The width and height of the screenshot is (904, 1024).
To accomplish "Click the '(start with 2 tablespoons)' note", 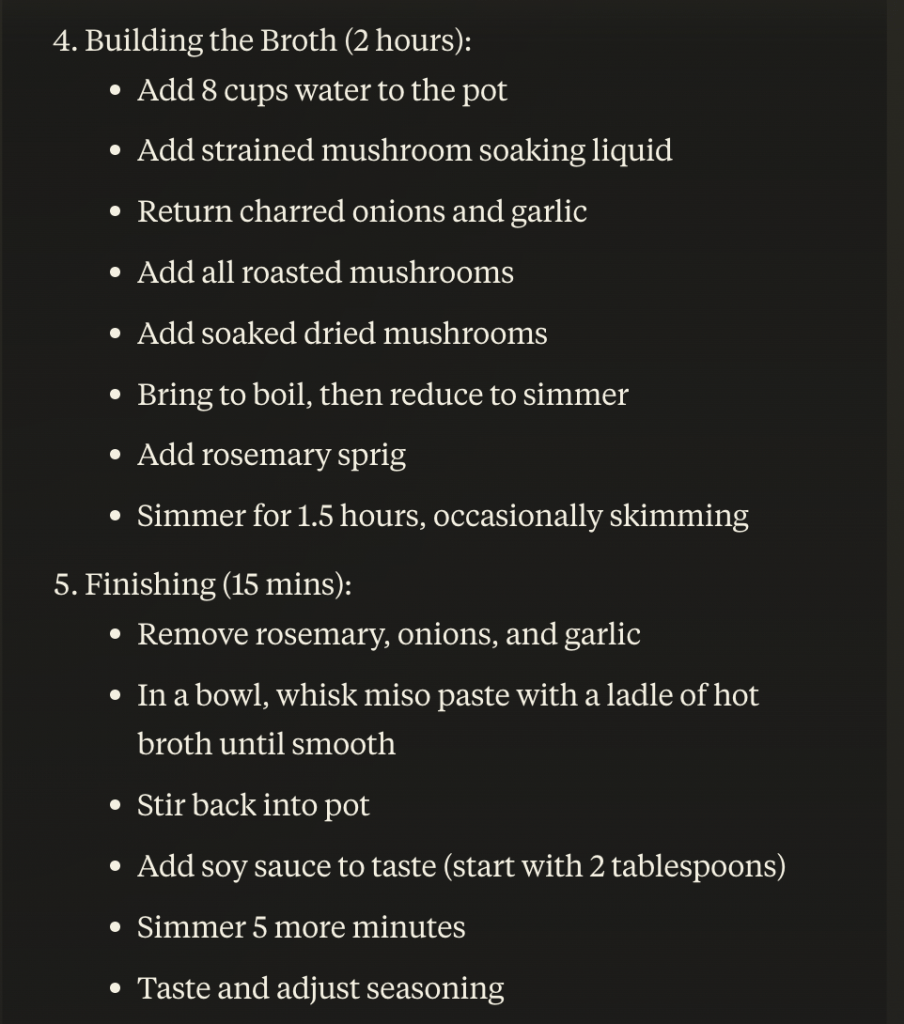I will 614,867.
